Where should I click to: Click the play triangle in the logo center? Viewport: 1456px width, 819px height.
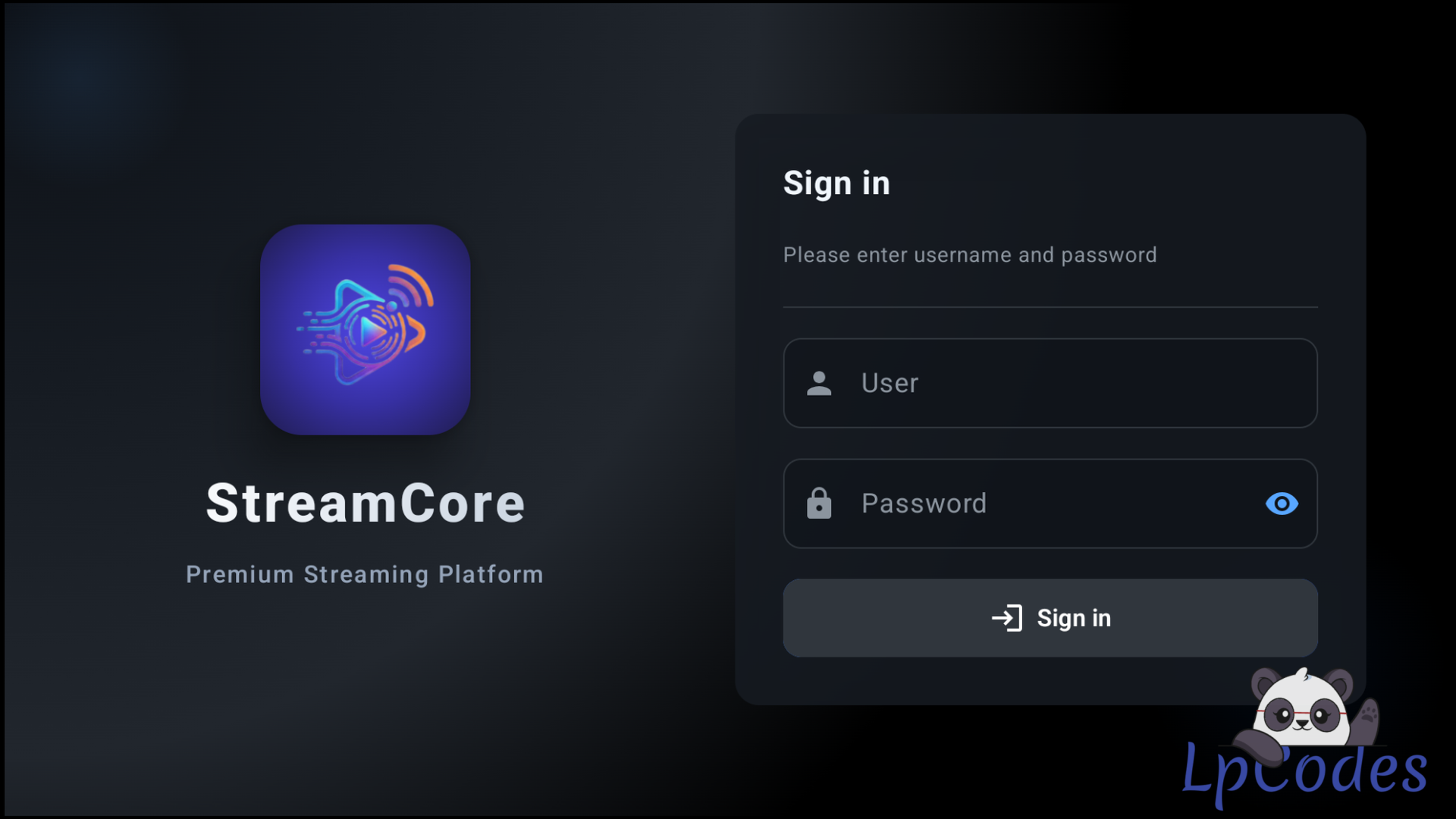pyautogui.click(x=372, y=331)
